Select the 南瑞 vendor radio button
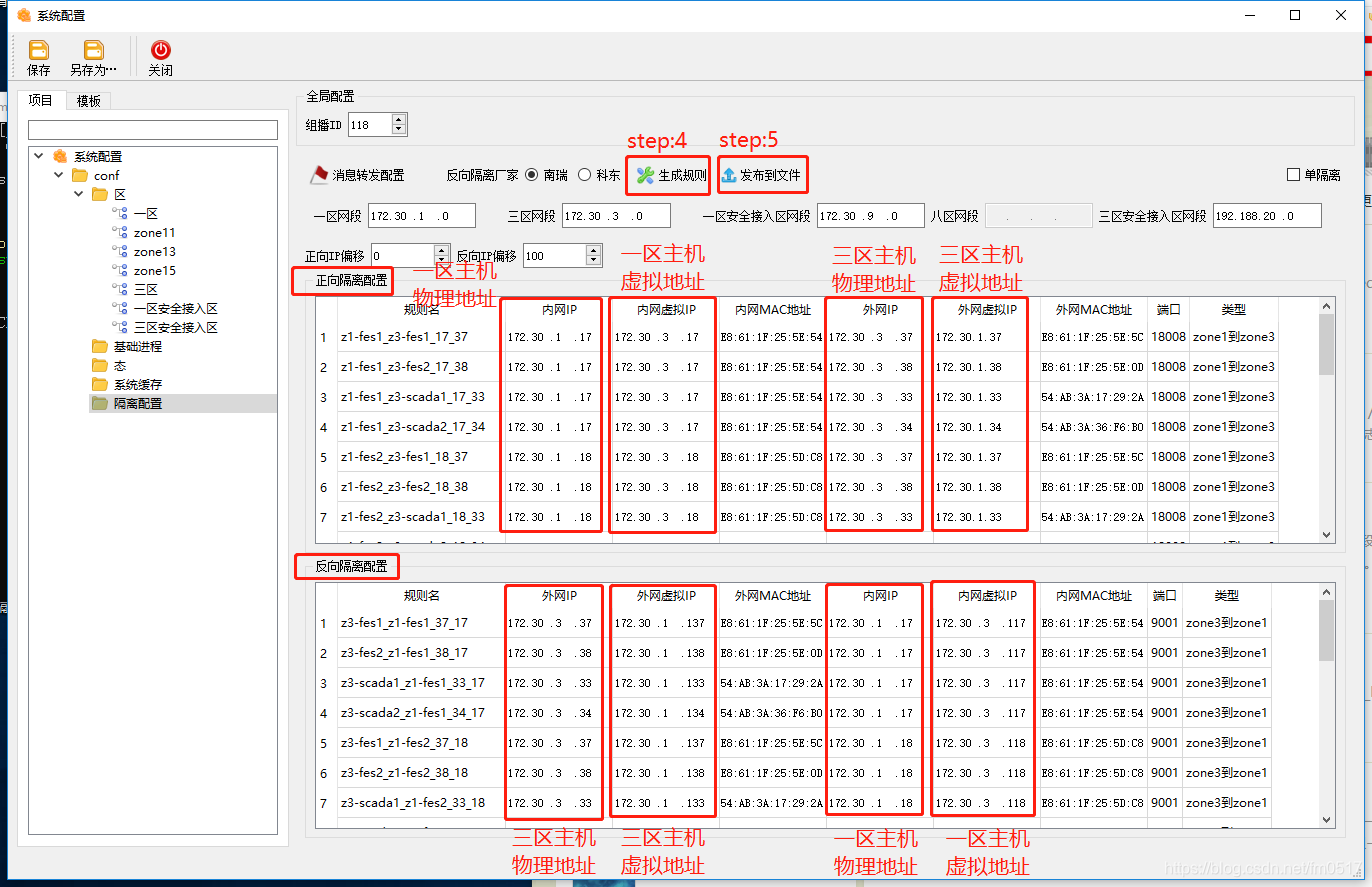The image size is (1372, 887). coord(532,175)
